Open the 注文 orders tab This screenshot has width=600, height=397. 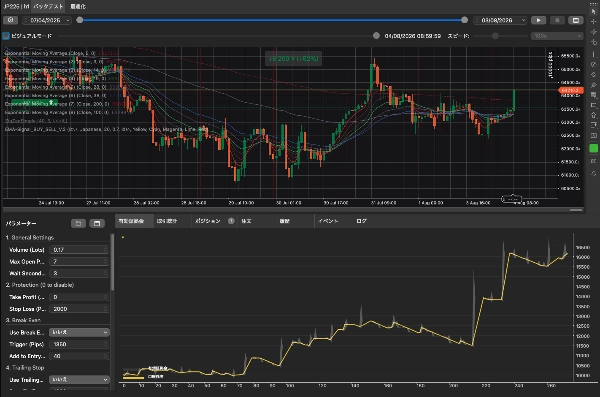coord(246,221)
